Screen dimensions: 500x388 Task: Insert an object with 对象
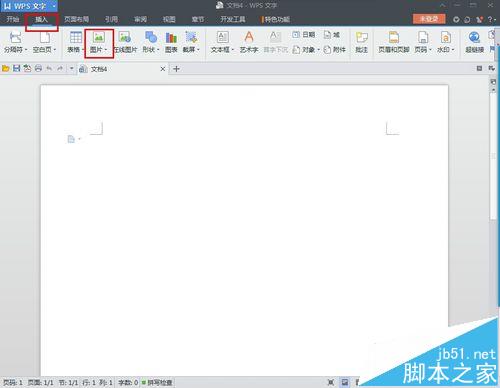point(306,50)
